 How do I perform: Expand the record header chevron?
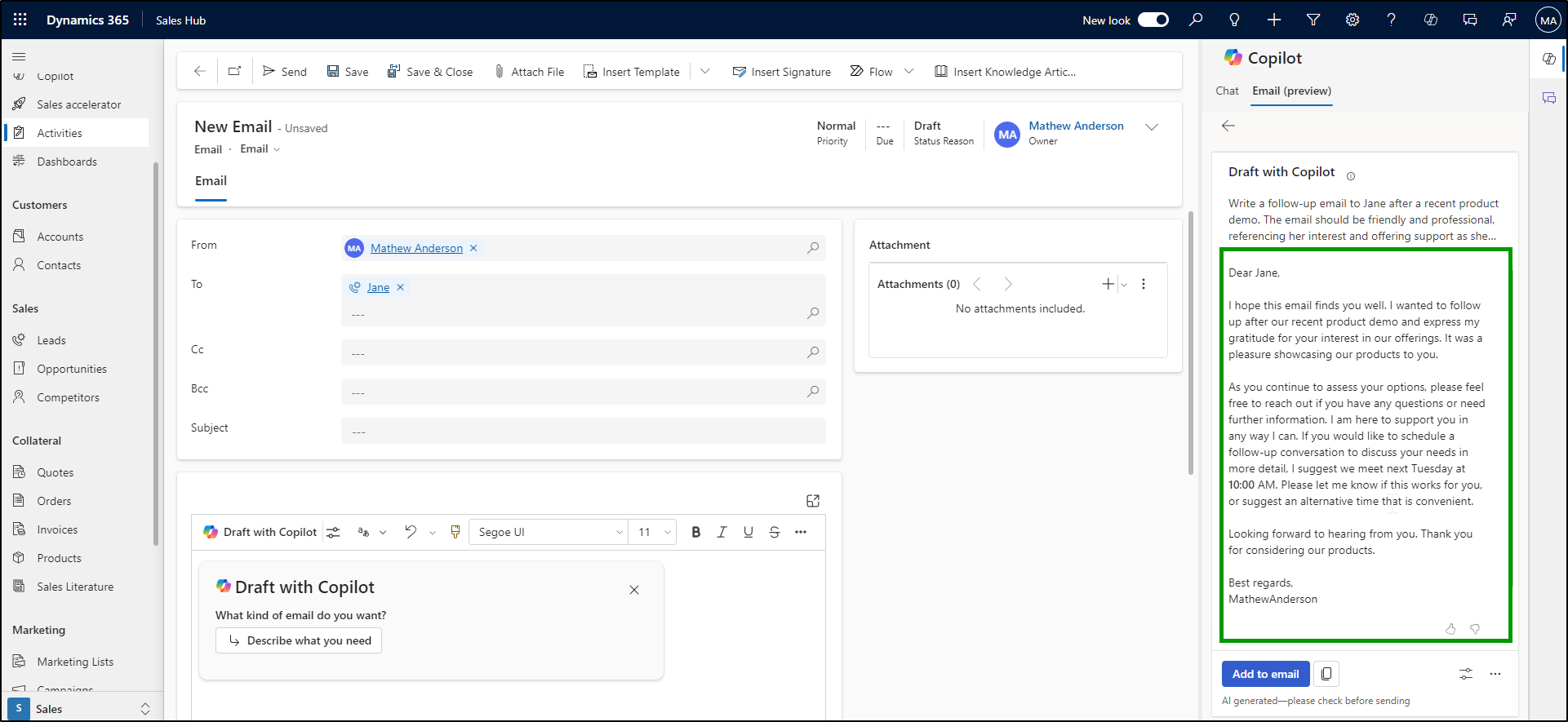click(x=1152, y=127)
